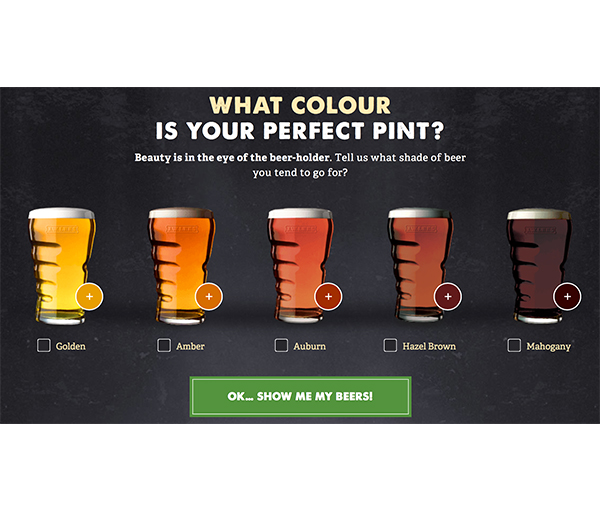Click the Amber label text
Screen dimensions: 600x512
(191, 346)
